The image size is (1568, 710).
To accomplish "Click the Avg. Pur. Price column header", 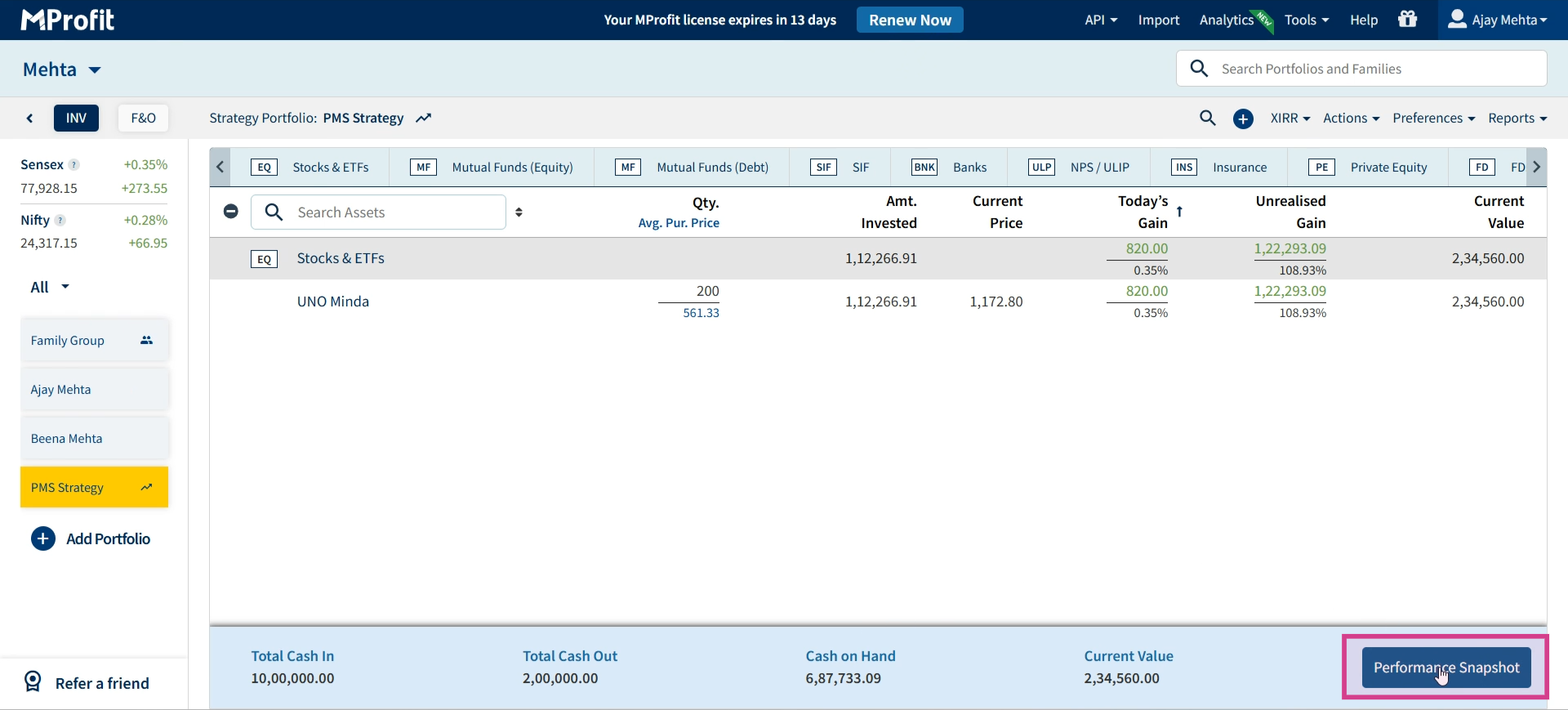I will point(679,223).
